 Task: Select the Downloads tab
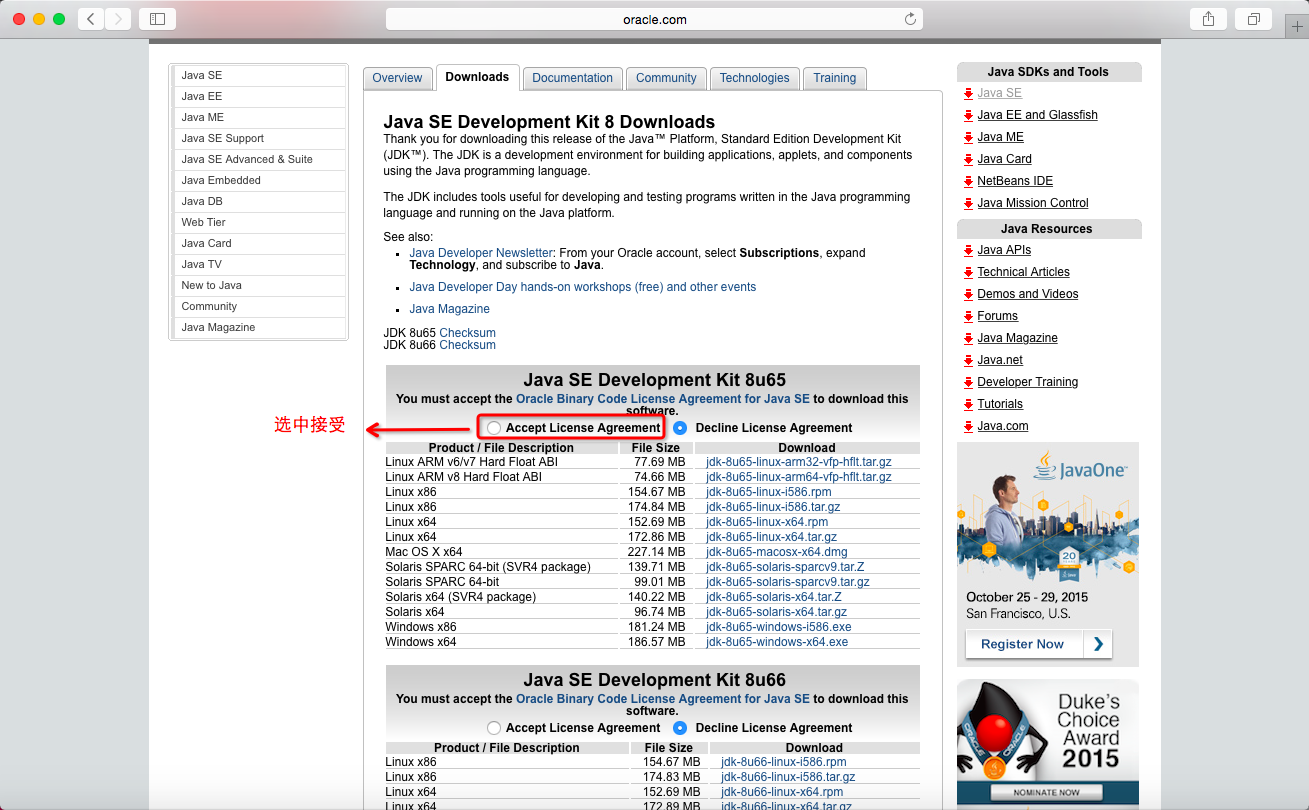pos(477,77)
